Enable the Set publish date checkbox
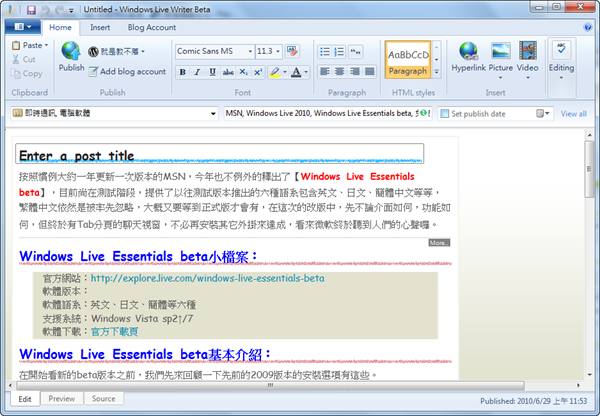Viewport: 600px width, 416px height. (445, 114)
